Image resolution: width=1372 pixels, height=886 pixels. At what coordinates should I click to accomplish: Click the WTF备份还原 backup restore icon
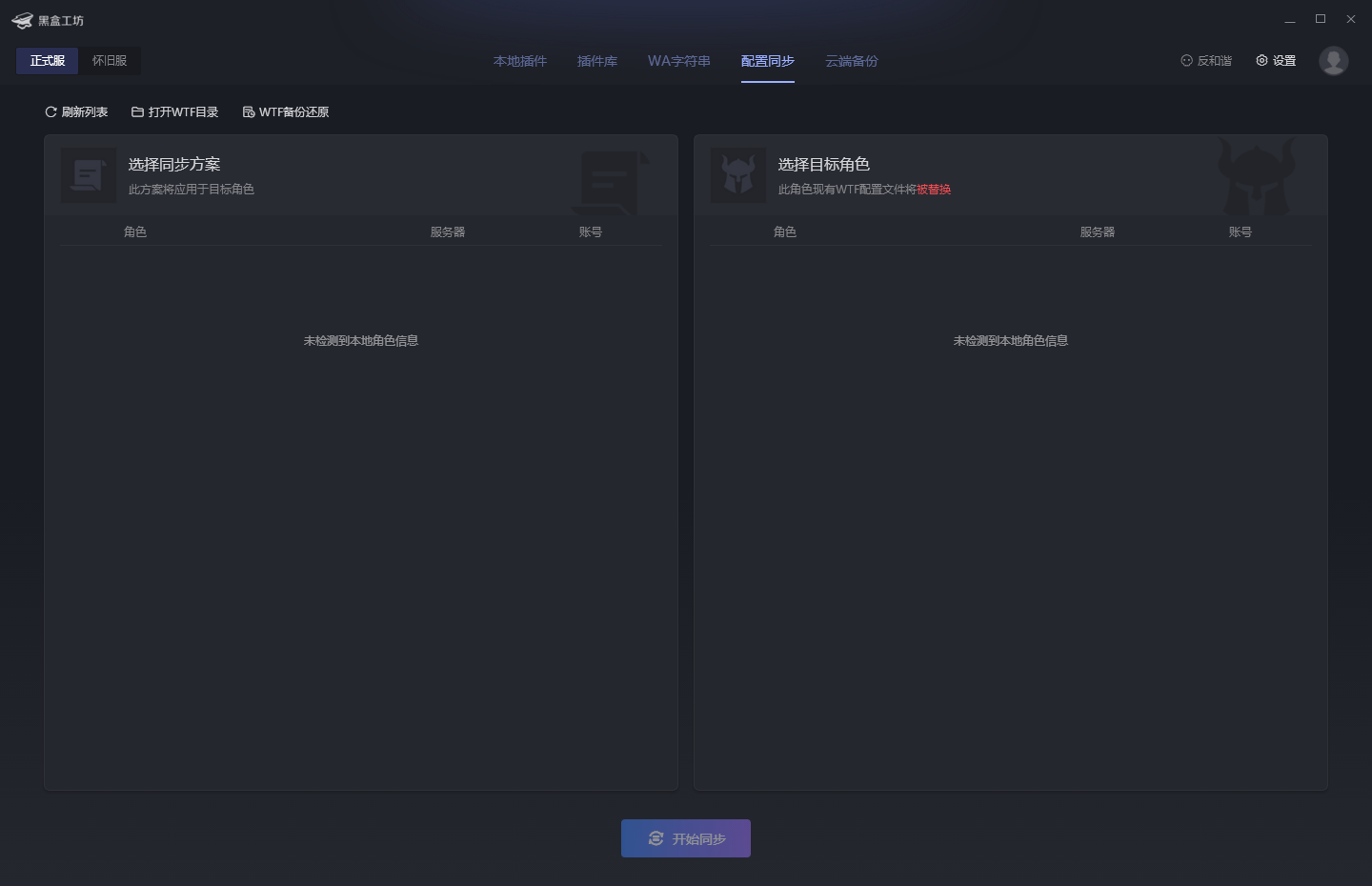pyautogui.click(x=249, y=111)
